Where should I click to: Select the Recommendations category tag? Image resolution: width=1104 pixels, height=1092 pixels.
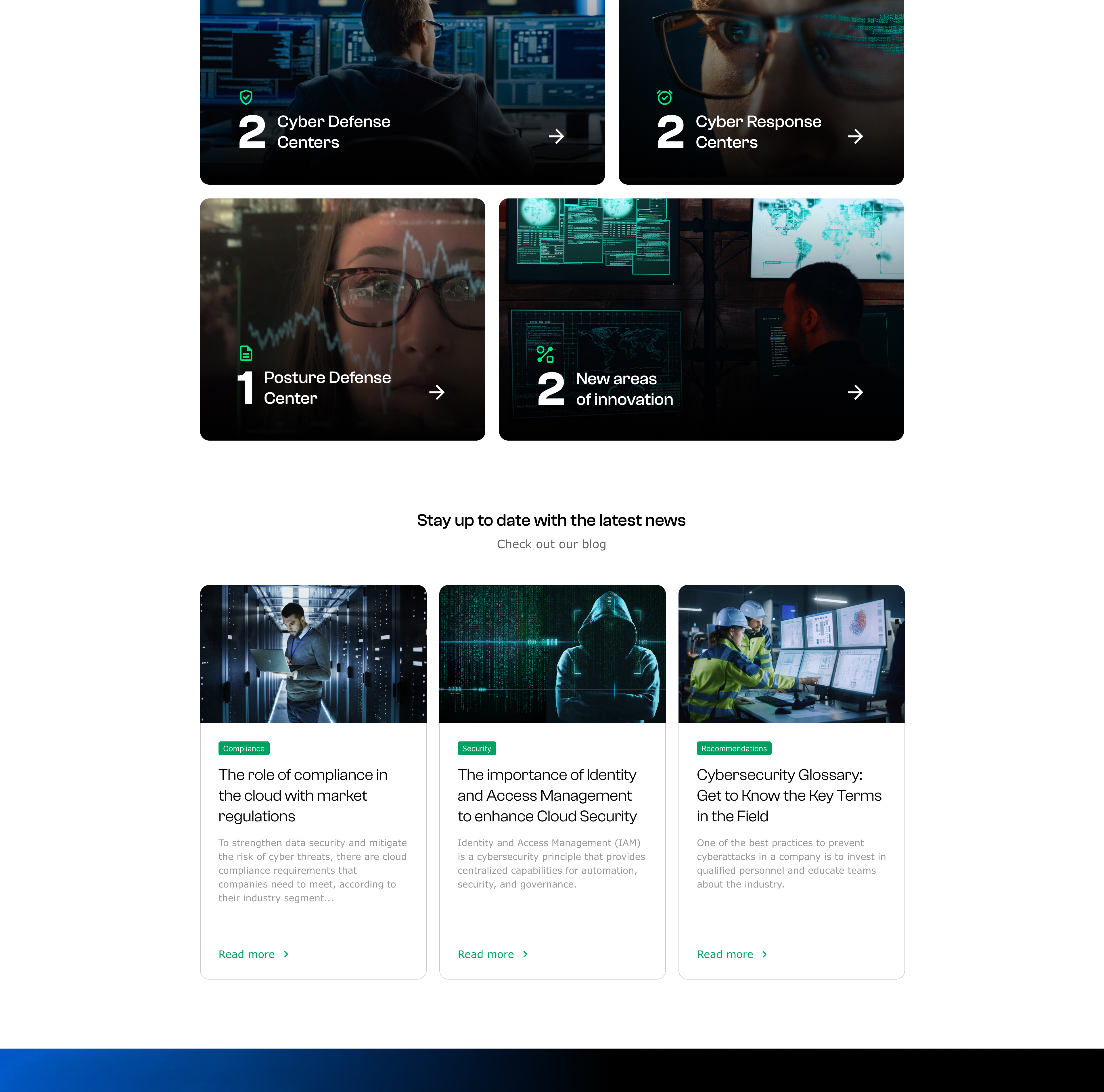pyautogui.click(x=734, y=748)
